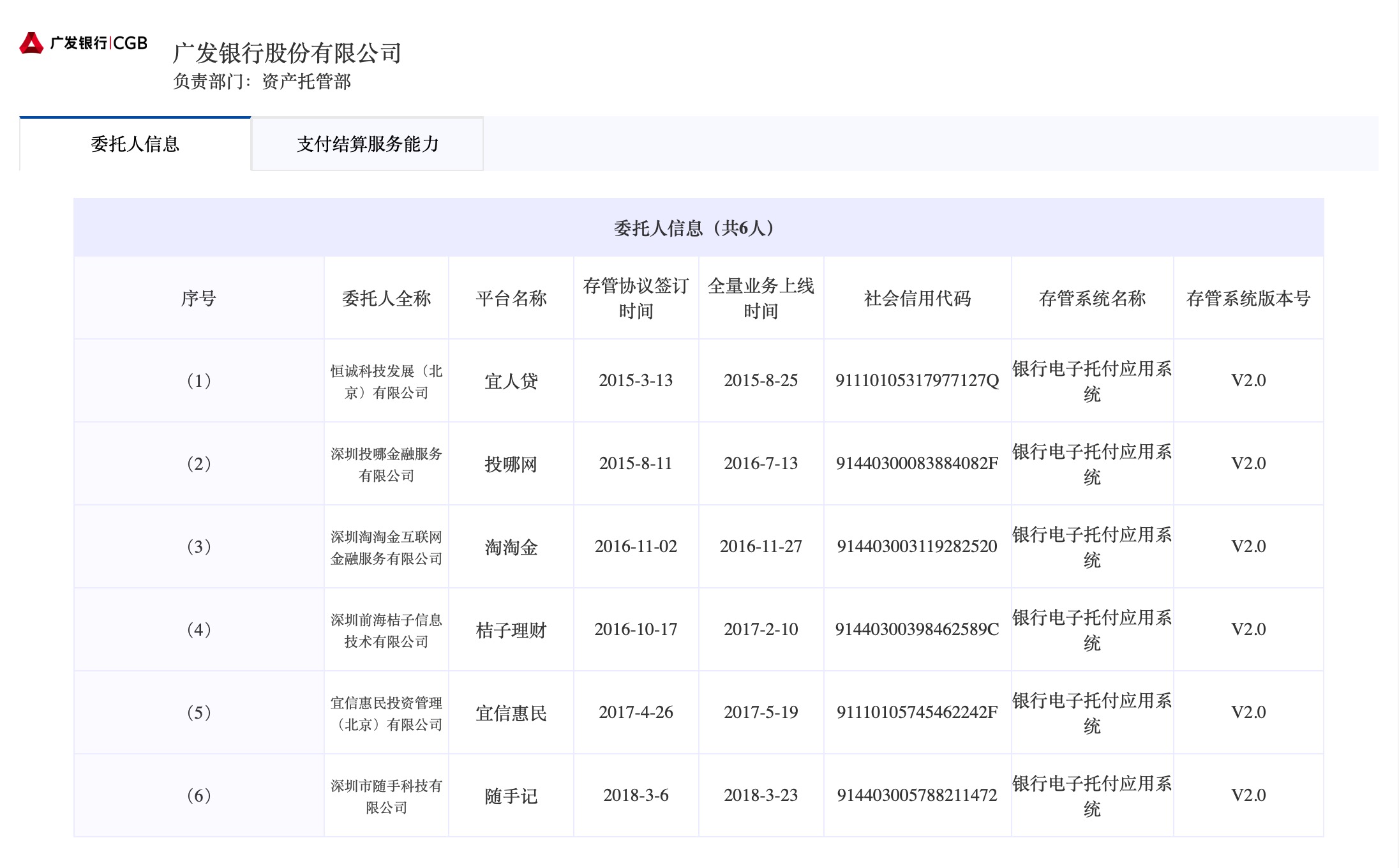Click row number （3）
Viewport: 1399px width, 868px height.
[198, 547]
